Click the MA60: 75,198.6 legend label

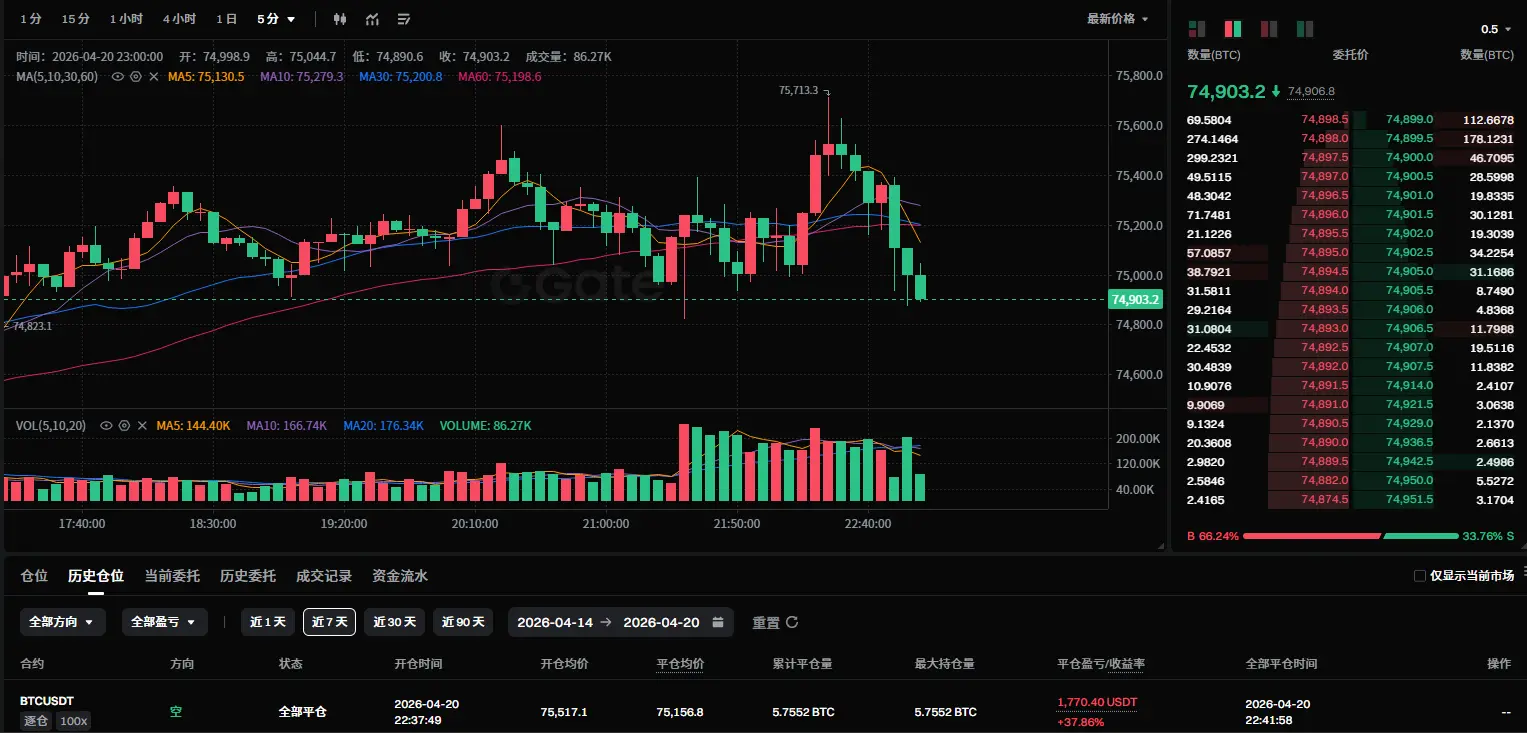[x=499, y=76]
